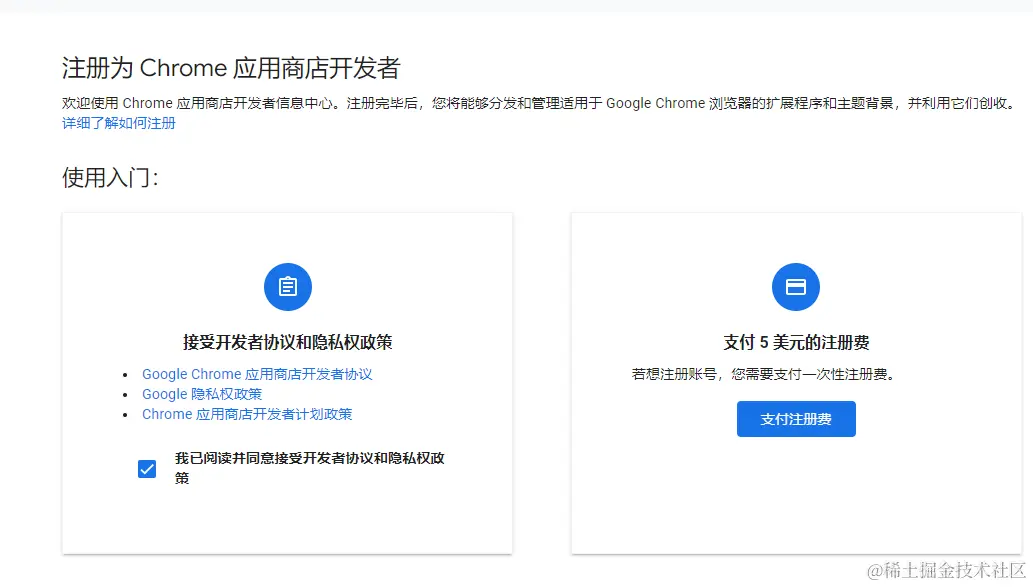Uncheck the developer agreement consent checkbox
1033x587 pixels.
(x=147, y=468)
